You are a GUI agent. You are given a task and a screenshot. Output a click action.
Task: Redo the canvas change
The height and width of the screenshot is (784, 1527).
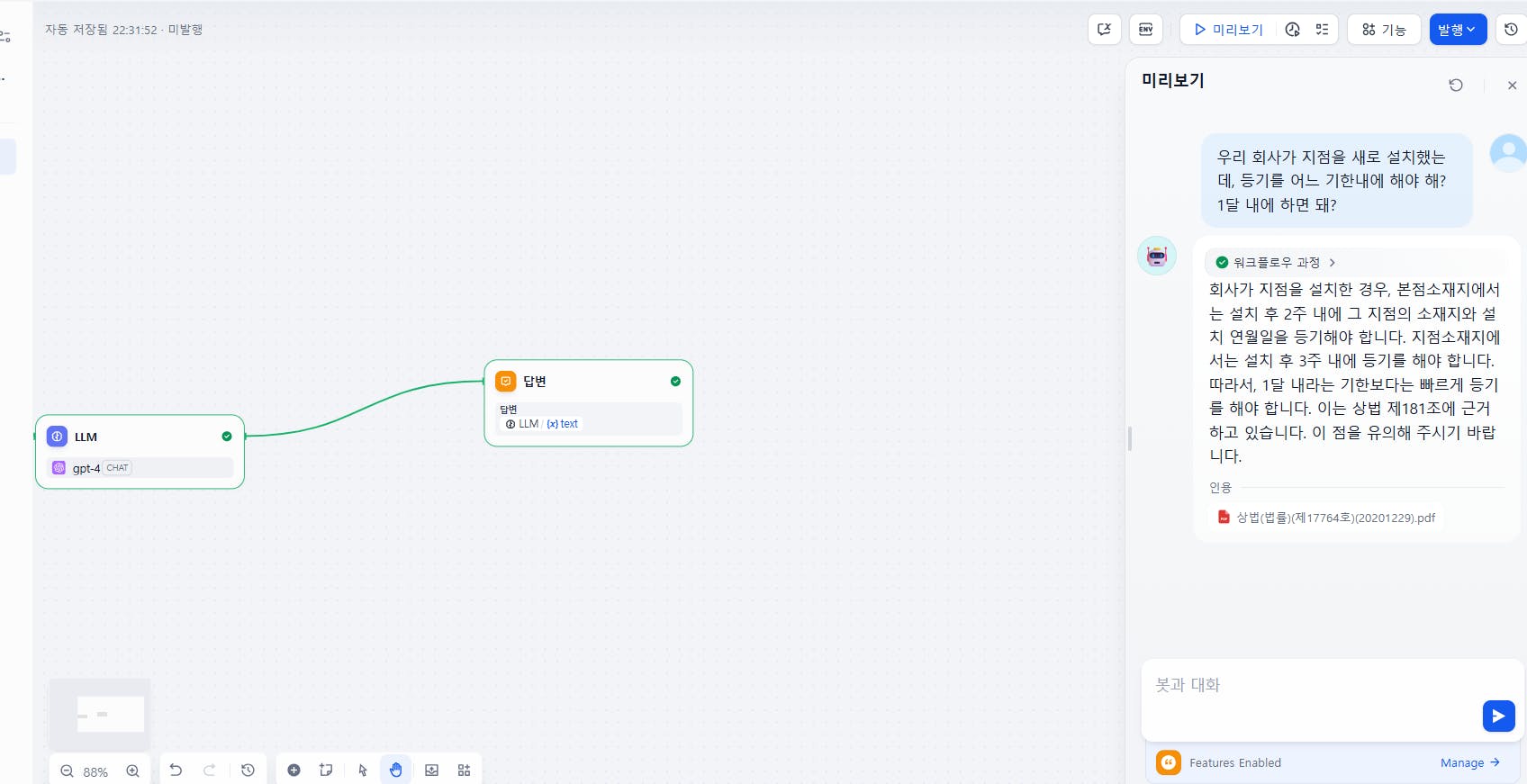209,770
